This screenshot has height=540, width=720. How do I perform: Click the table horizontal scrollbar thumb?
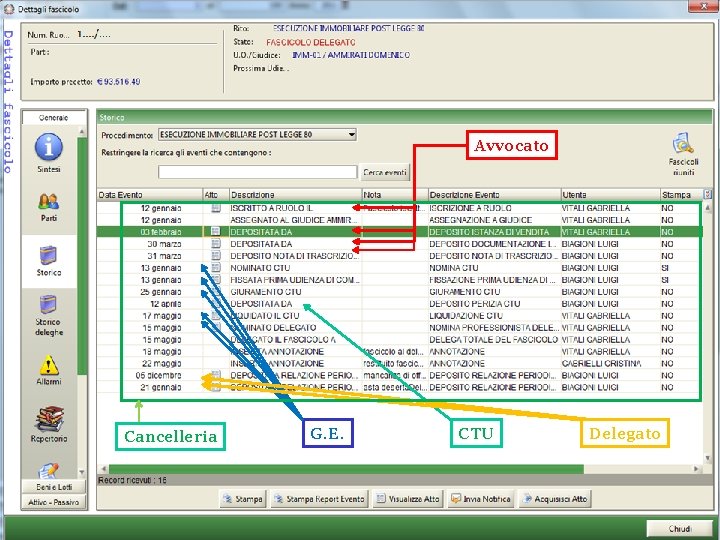click(x=346, y=469)
